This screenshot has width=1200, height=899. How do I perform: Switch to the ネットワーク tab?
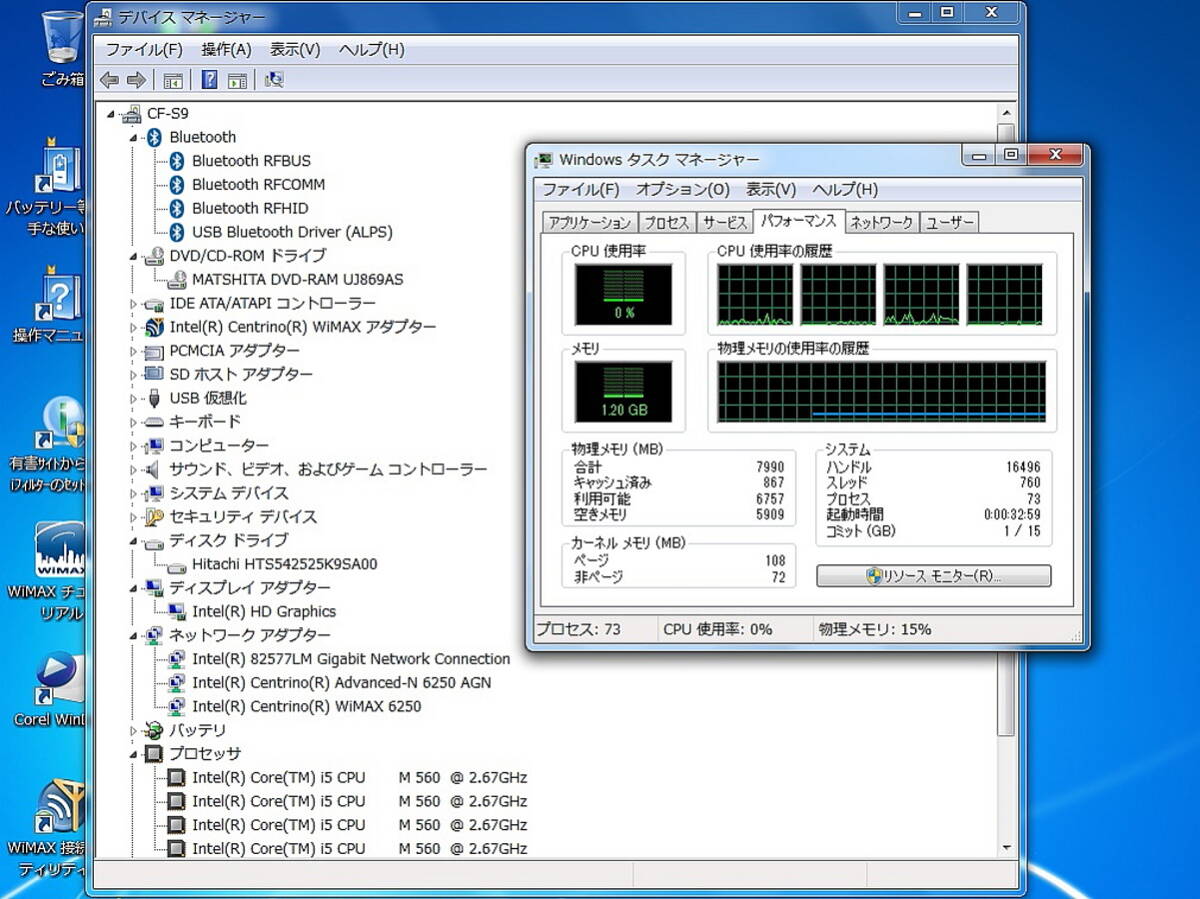[881, 223]
